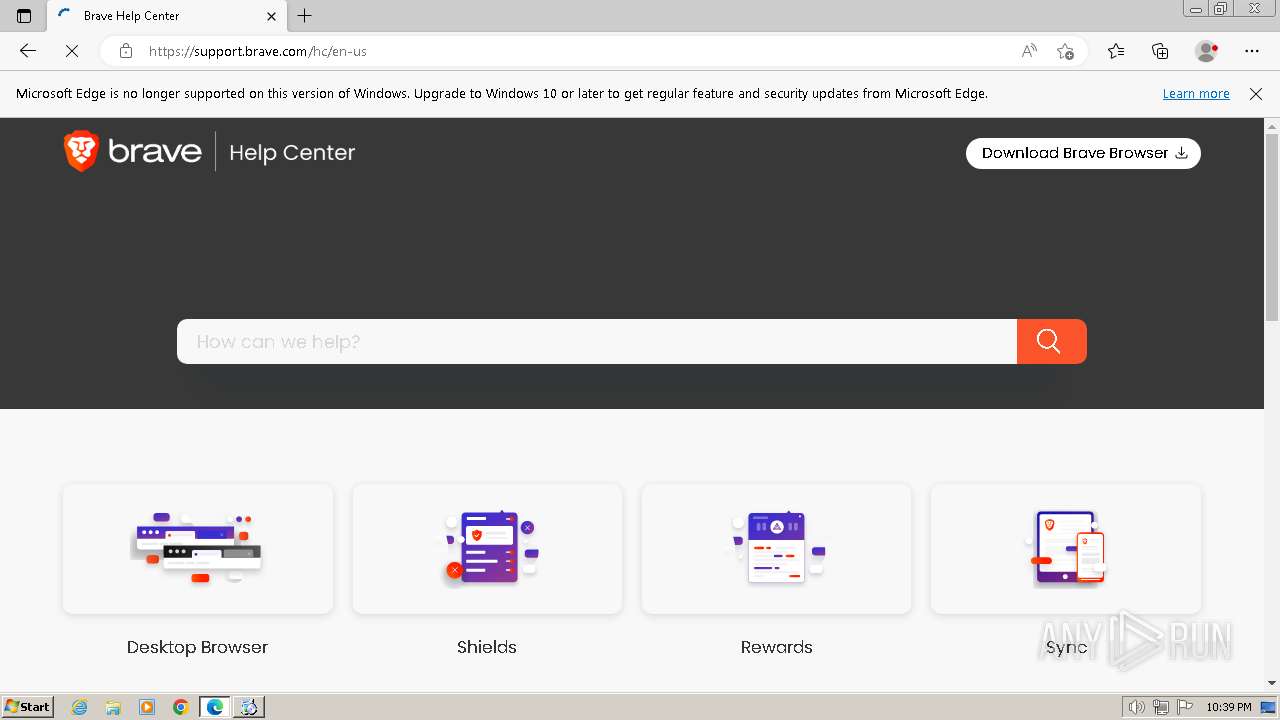Click the page vertical scrollbar thumb
Viewport: 1280px width, 720px height.
[x=1272, y=227]
